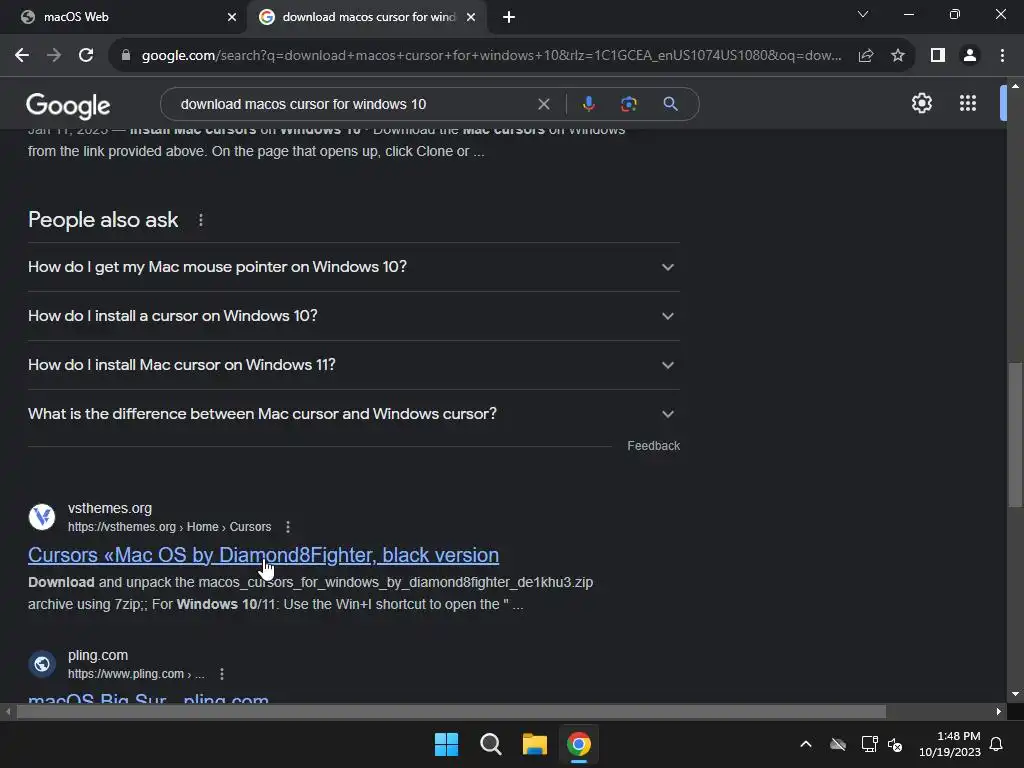
Task: Open "Cursors «Mac OS by Diamond8Fighter" link
Action: click(x=263, y=555)
